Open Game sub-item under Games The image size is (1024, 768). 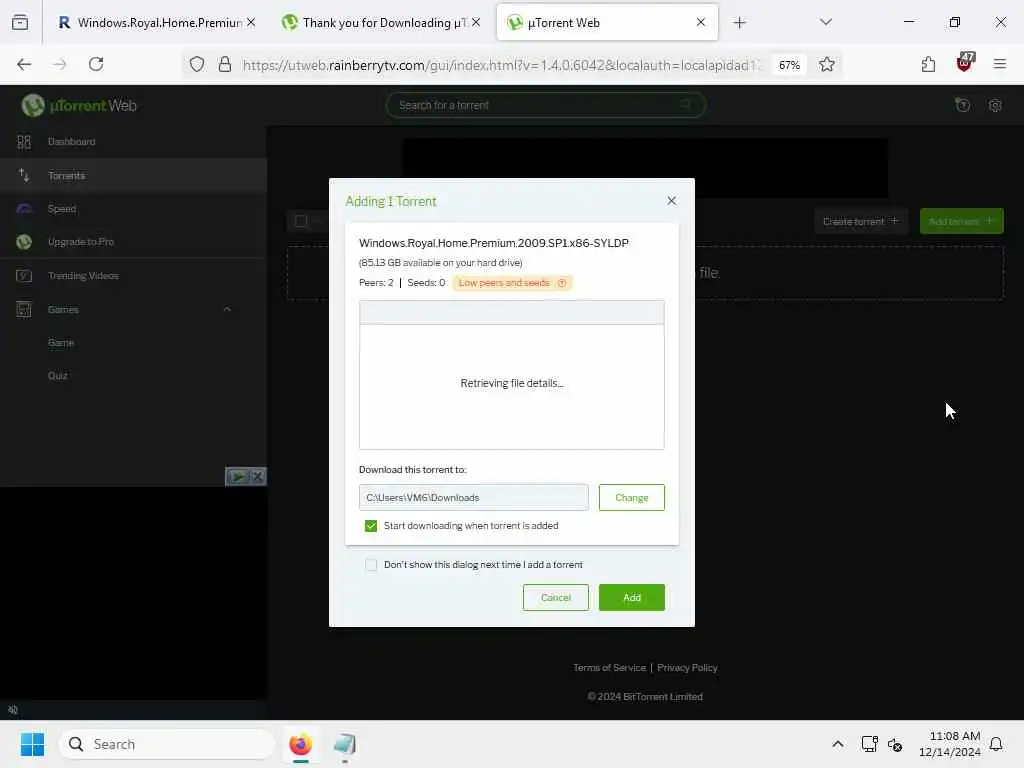(x=61, y=343)
